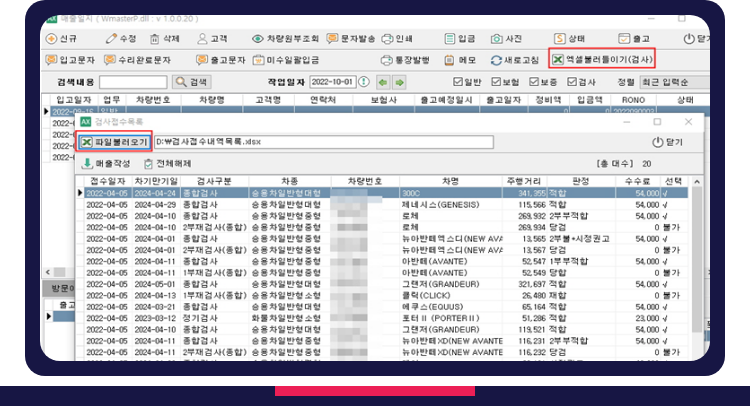Click 파일불러오기 load file button
The image size is (750, 406).
point(115,142)
